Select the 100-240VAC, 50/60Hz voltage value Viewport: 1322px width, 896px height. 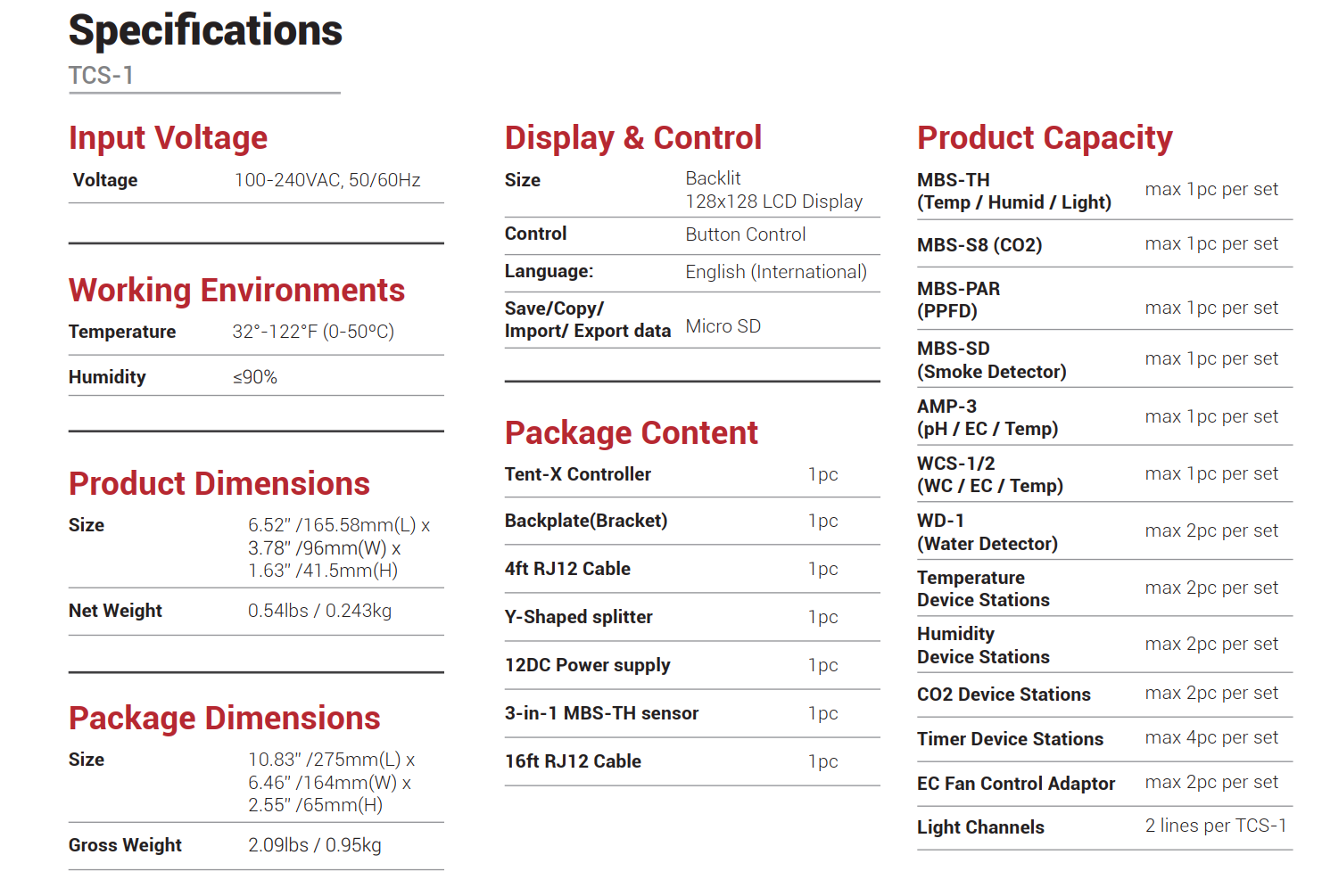pyautogui.click(x=326, y=180)
